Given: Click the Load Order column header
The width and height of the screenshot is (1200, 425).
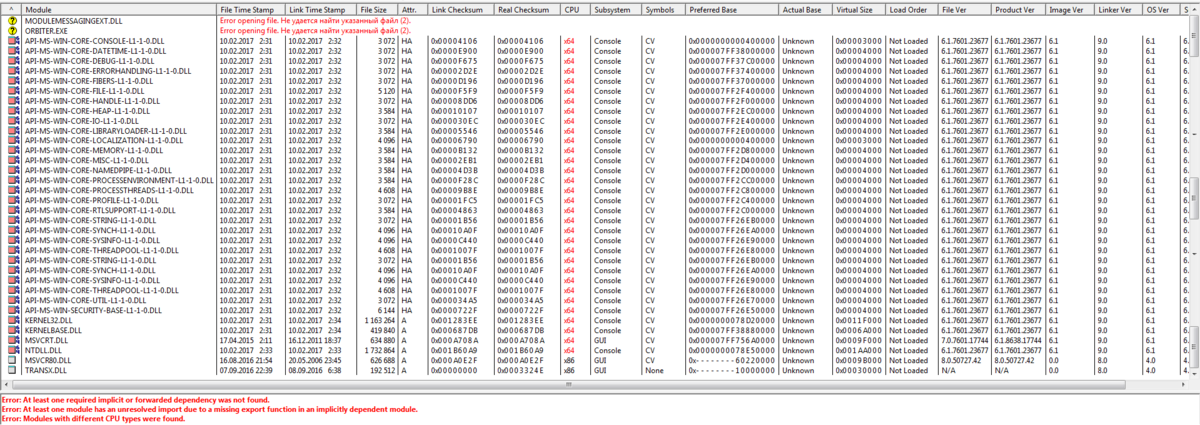Looking at the screenshot, I should click(x=912, y=8).
